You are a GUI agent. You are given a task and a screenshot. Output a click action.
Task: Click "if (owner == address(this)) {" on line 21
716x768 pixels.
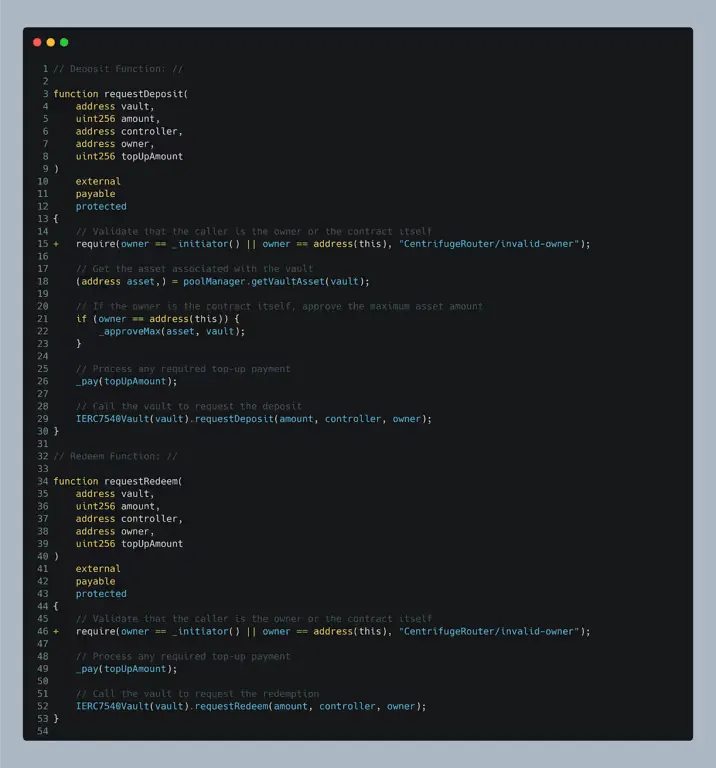[158, 319]
